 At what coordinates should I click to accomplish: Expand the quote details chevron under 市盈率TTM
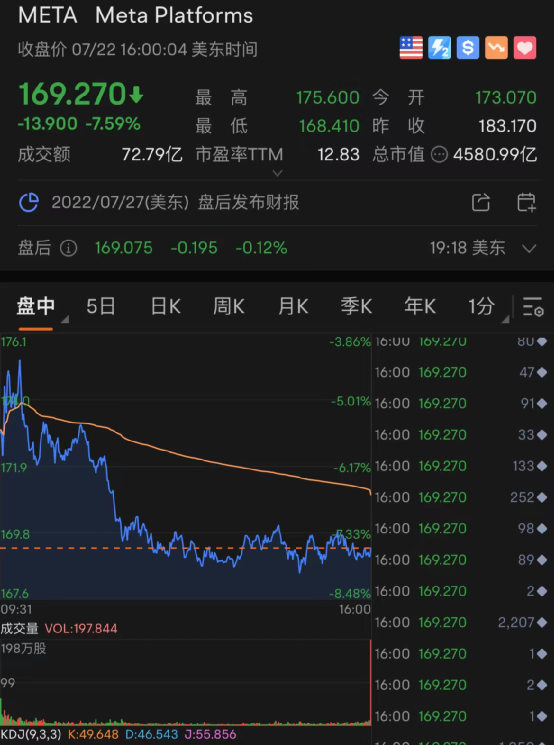point(277,173)
